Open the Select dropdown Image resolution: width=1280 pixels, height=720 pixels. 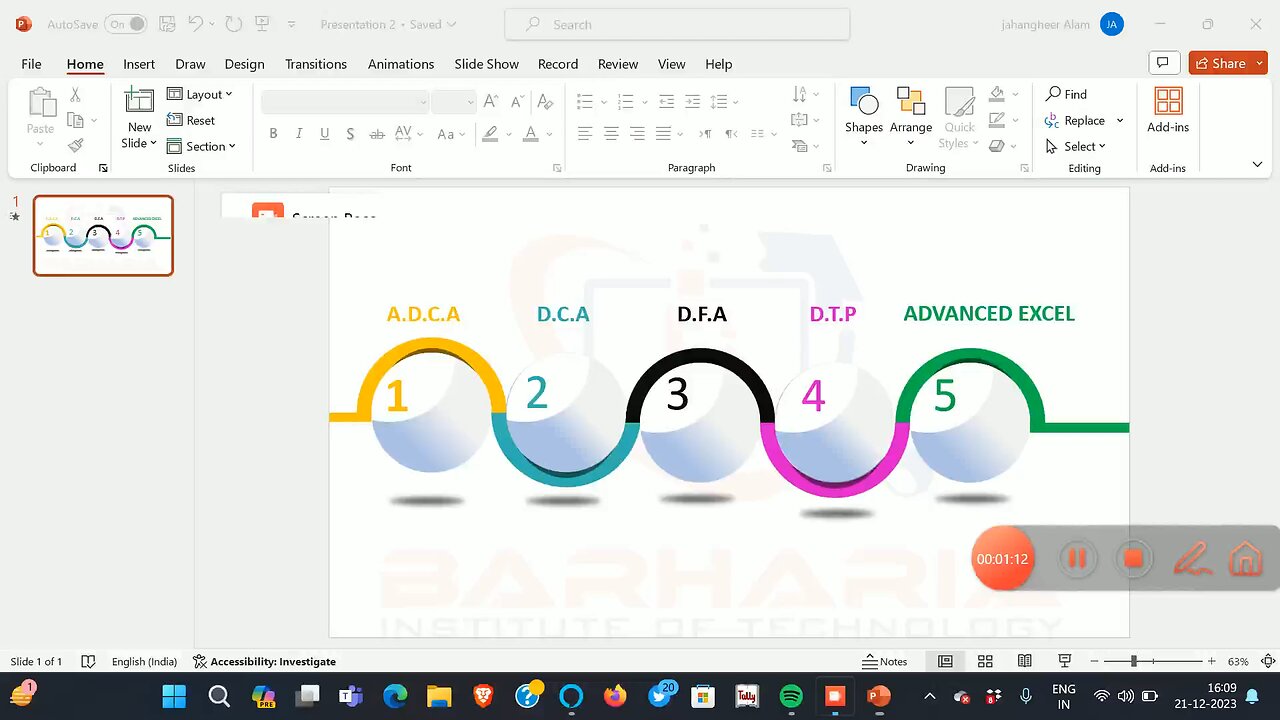click(x=1076, y=146)
